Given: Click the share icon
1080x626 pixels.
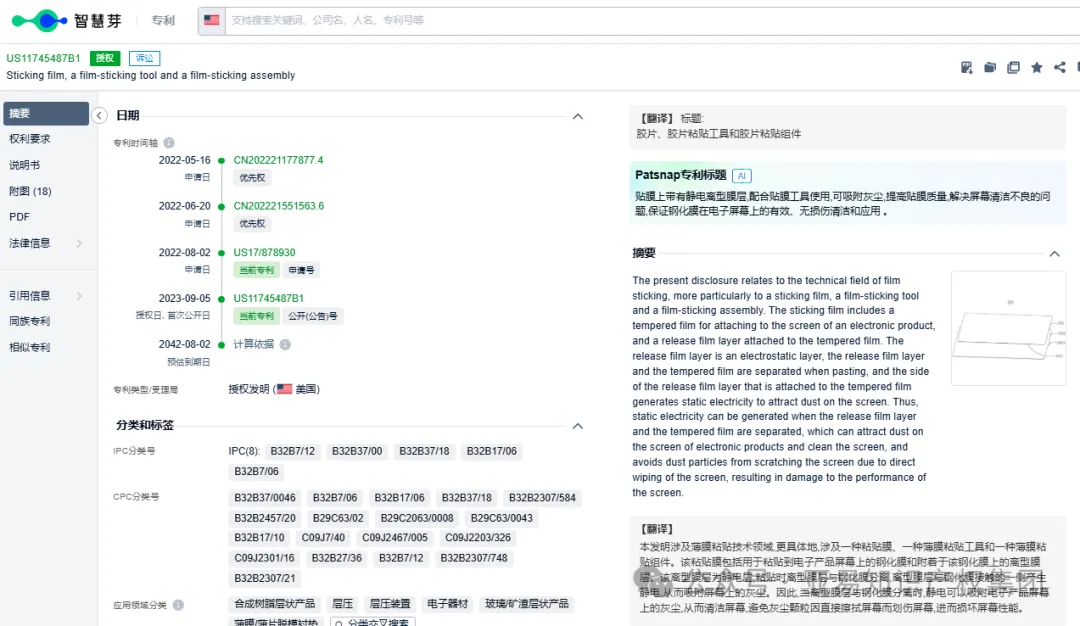Looking at the screenshot, I should point(1059,67).
